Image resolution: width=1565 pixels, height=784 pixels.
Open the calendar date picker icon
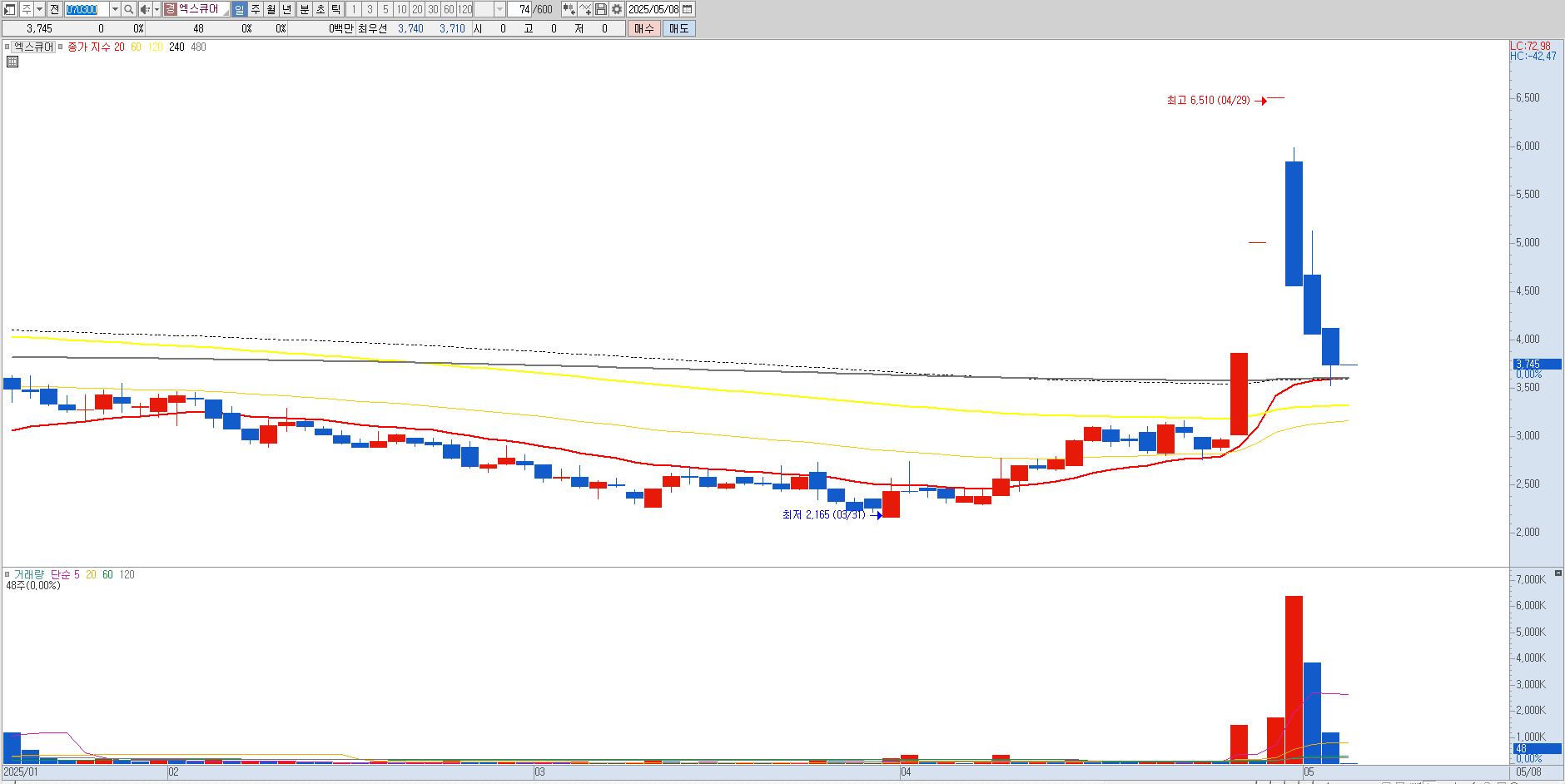[x=688, y=9]
